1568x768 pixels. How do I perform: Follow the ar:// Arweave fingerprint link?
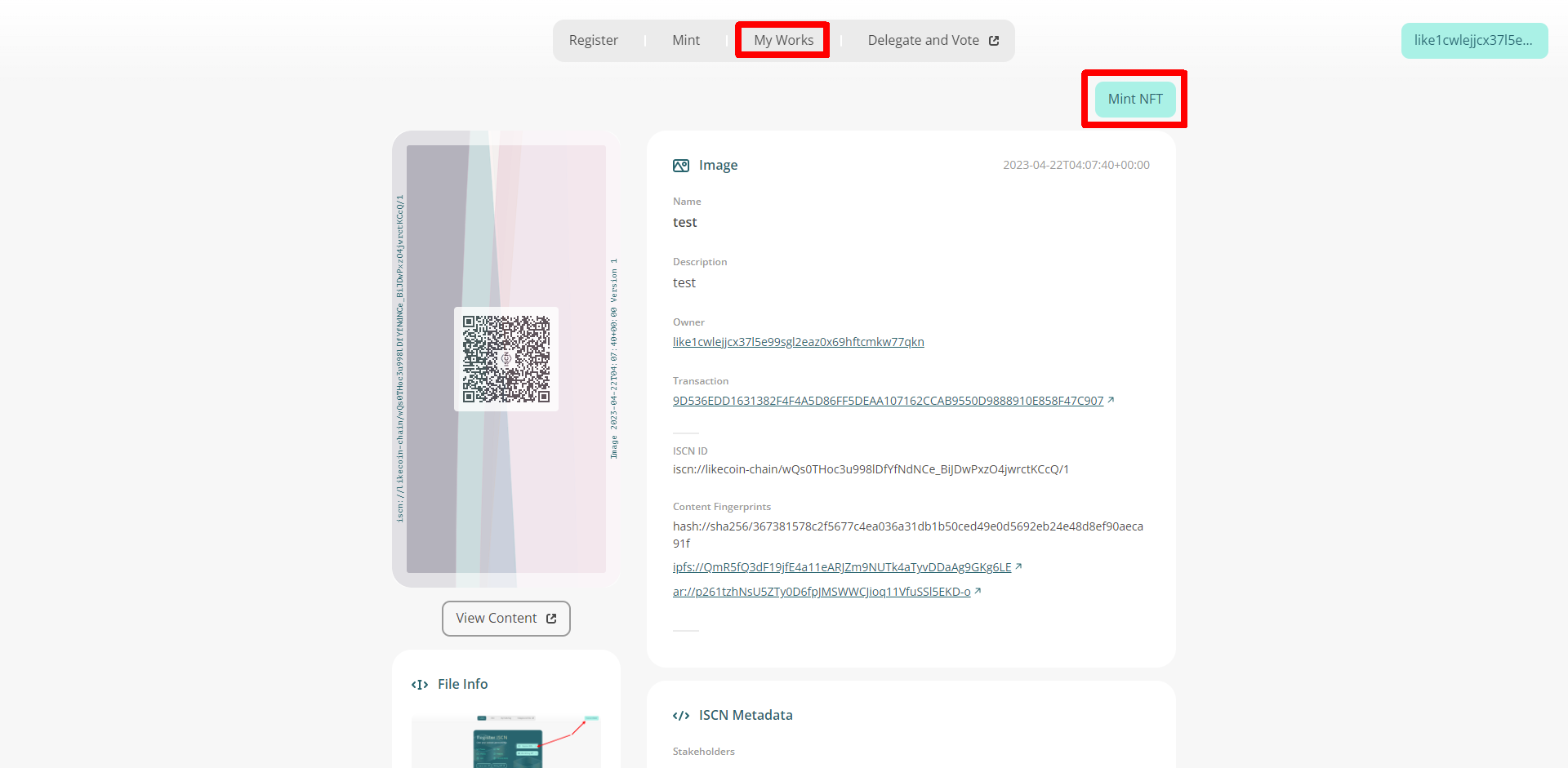(x=821, y=592)
